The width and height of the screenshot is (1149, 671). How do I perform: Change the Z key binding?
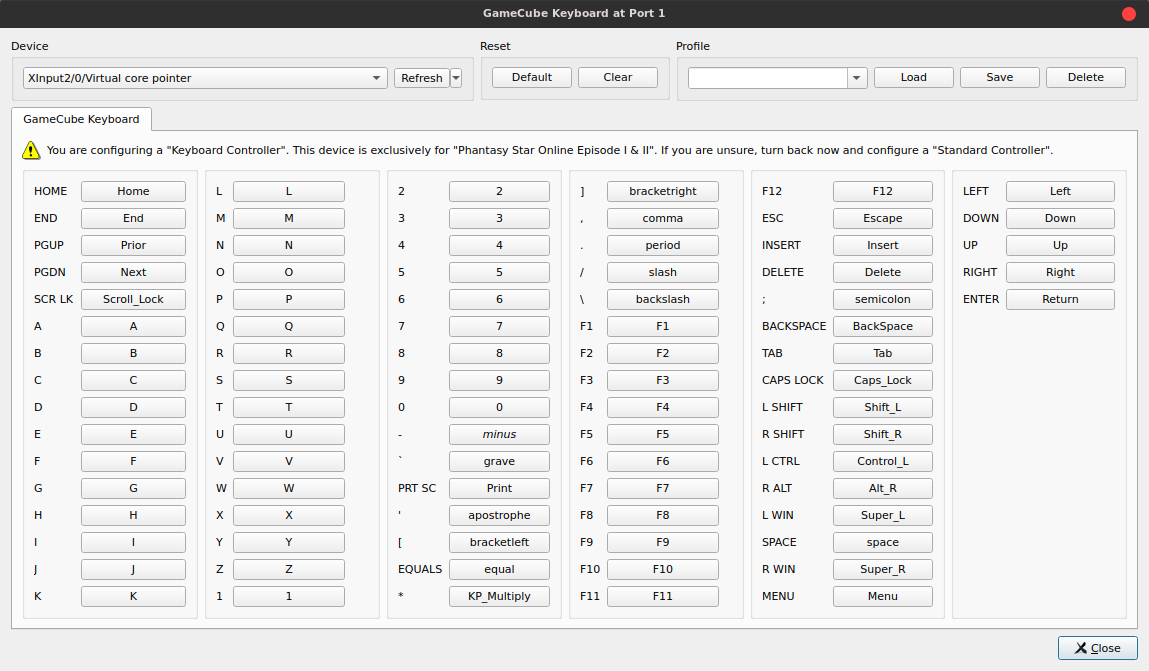[289, 569]
